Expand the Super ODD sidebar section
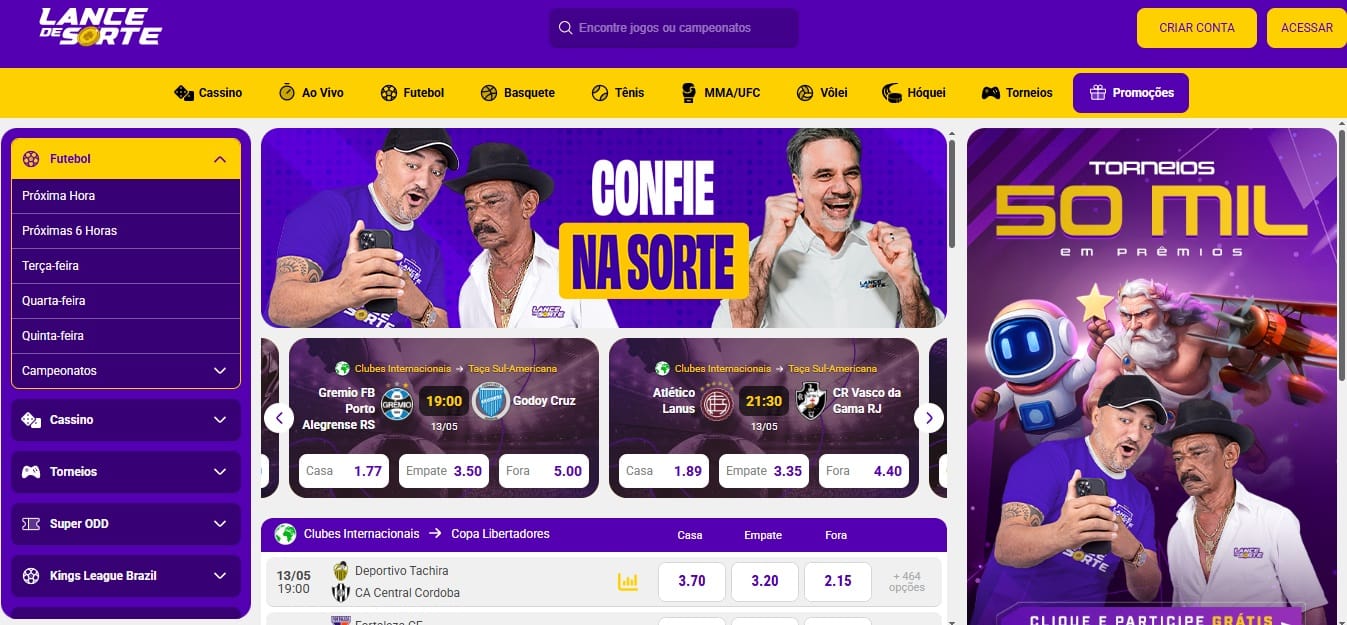This screenshot has width=1347, height=625. 126,524
